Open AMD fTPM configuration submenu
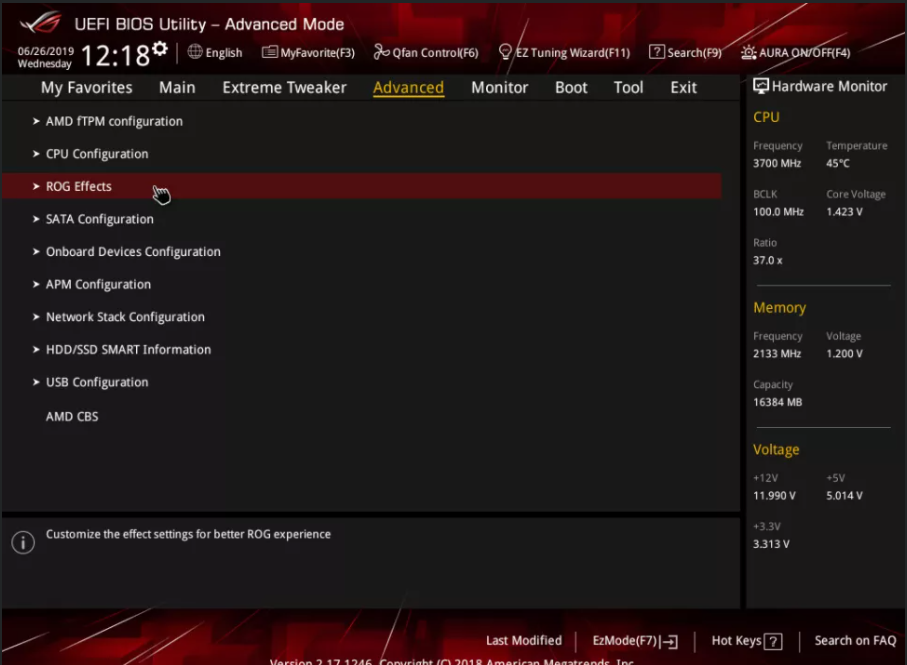Viewport: 907px width, 665px height. tap(115, 121)
